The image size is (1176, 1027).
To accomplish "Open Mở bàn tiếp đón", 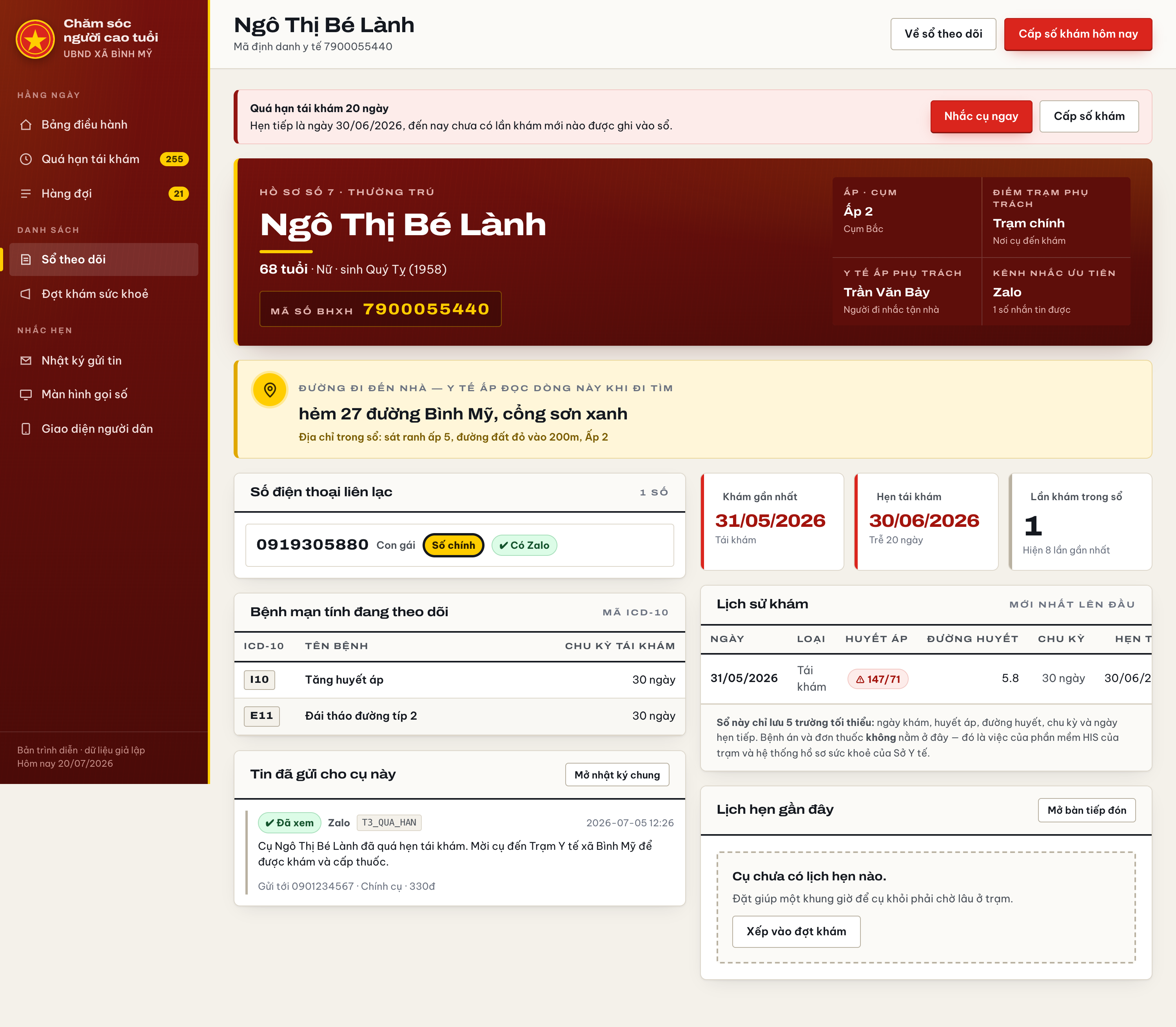I will coord(1086,810).
